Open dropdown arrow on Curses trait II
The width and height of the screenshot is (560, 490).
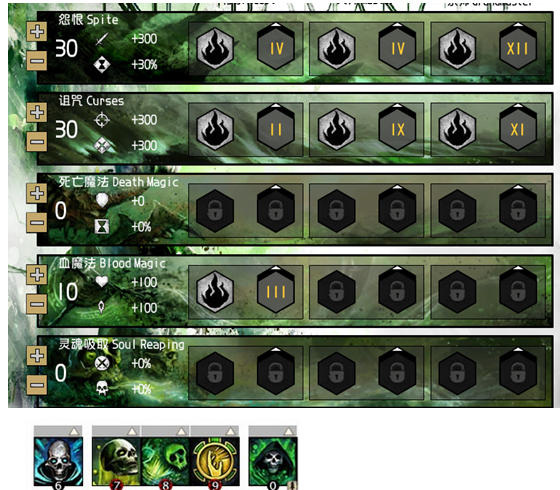pyautogui.click(x=276, y=106)
